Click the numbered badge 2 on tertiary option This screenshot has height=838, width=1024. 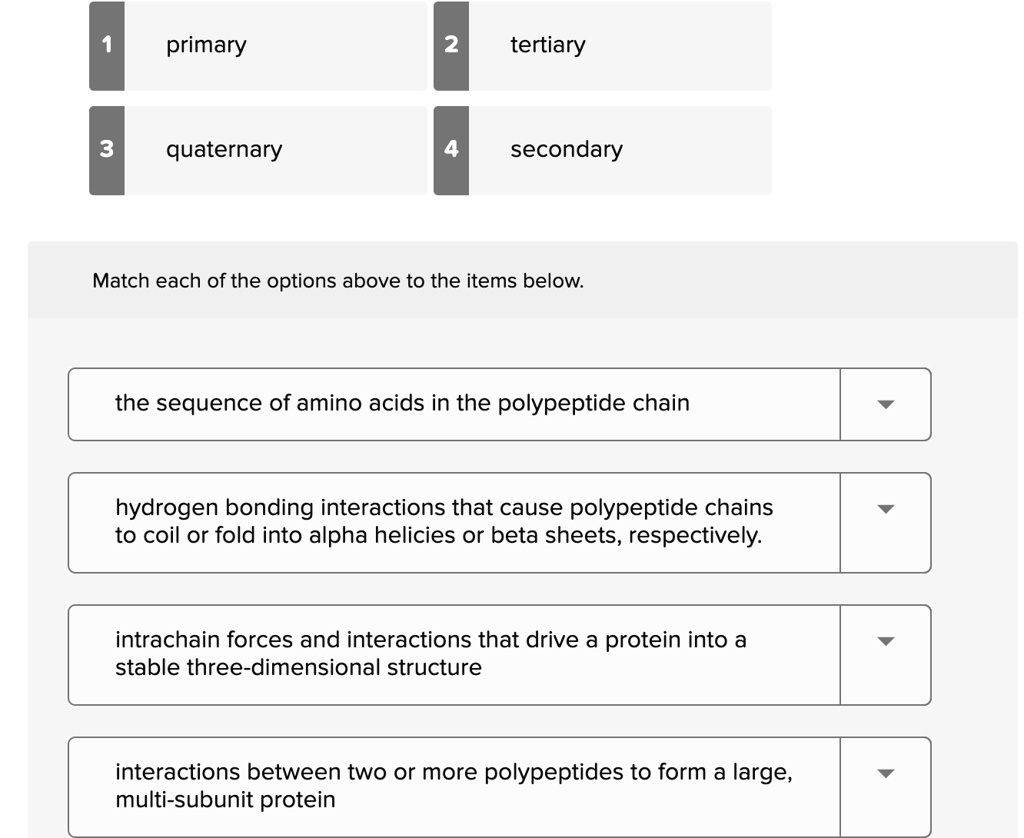[451, 44]
